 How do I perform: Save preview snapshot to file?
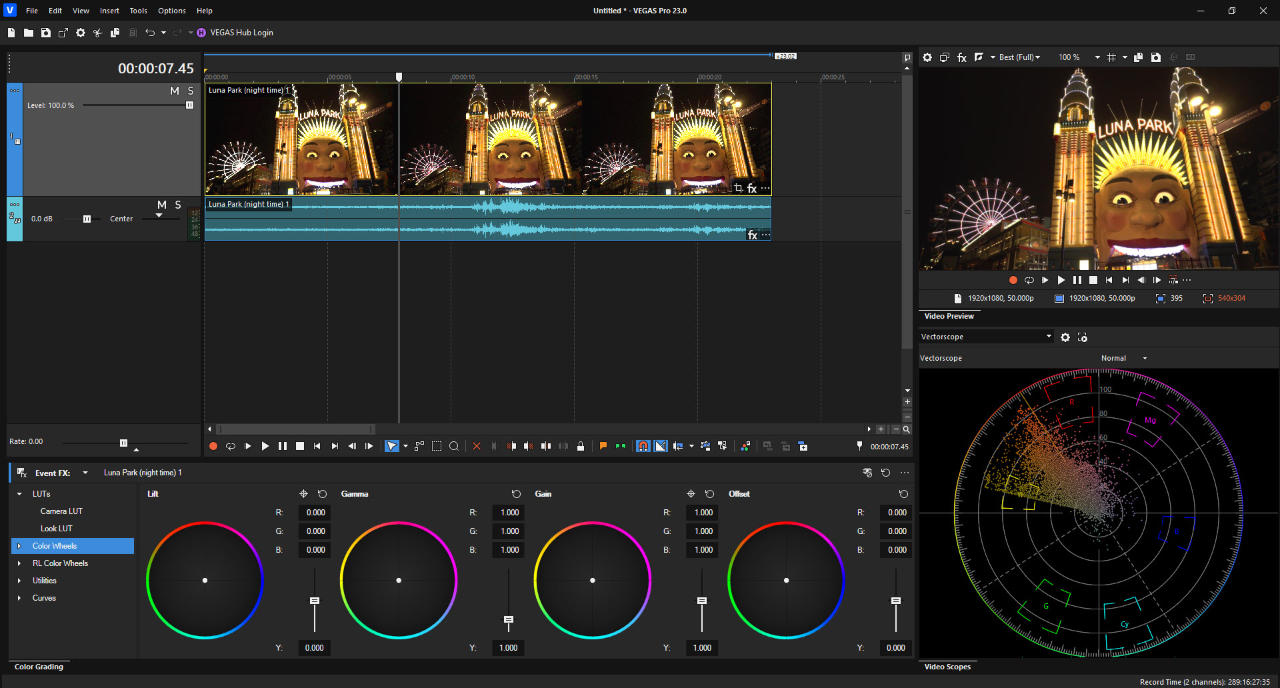click(x=1156, y=58)
